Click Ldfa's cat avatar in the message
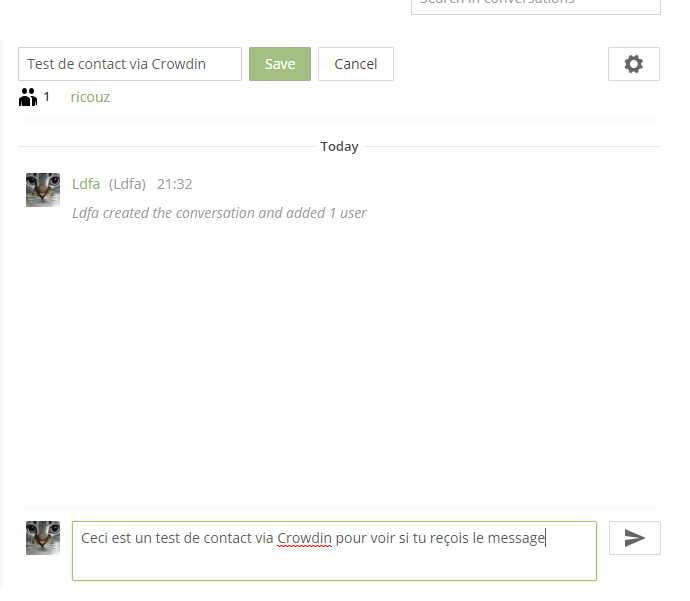 tap(43, 190)
